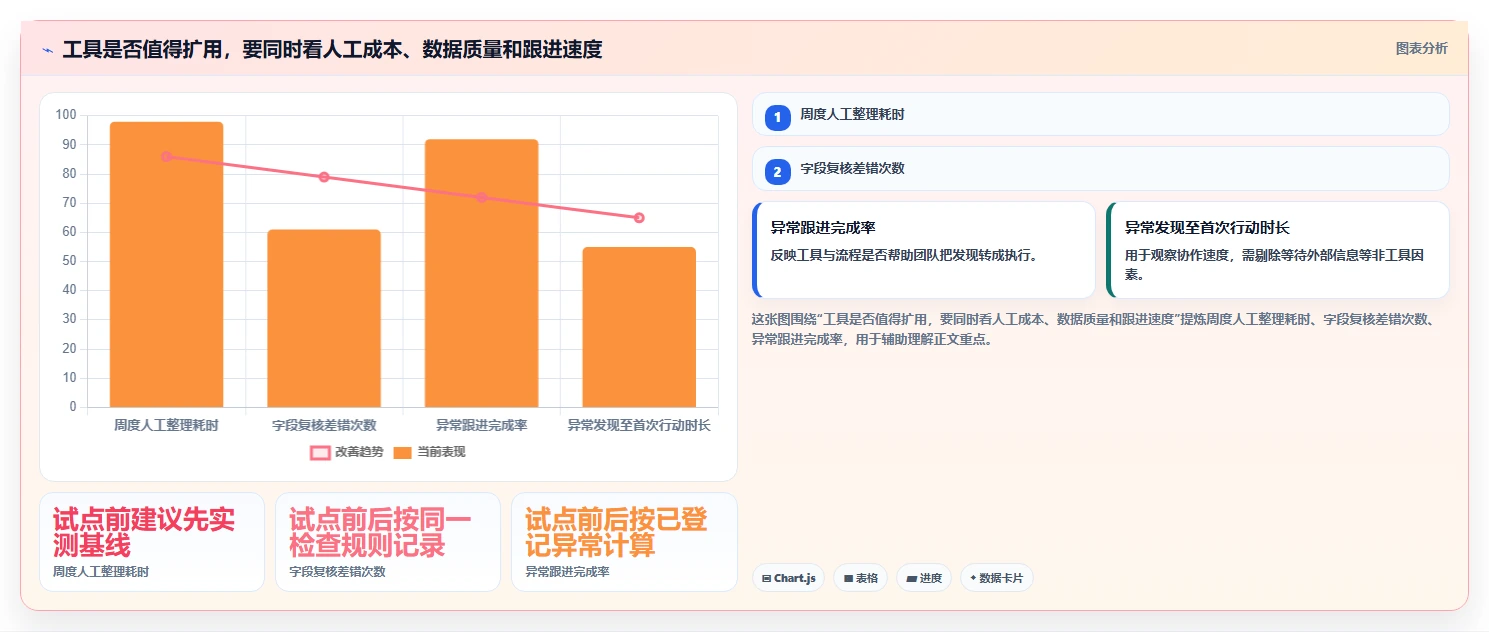1489x632 pixels.
Task: Click x-axis label 异常跟进完成率
Action: [481, 425]
